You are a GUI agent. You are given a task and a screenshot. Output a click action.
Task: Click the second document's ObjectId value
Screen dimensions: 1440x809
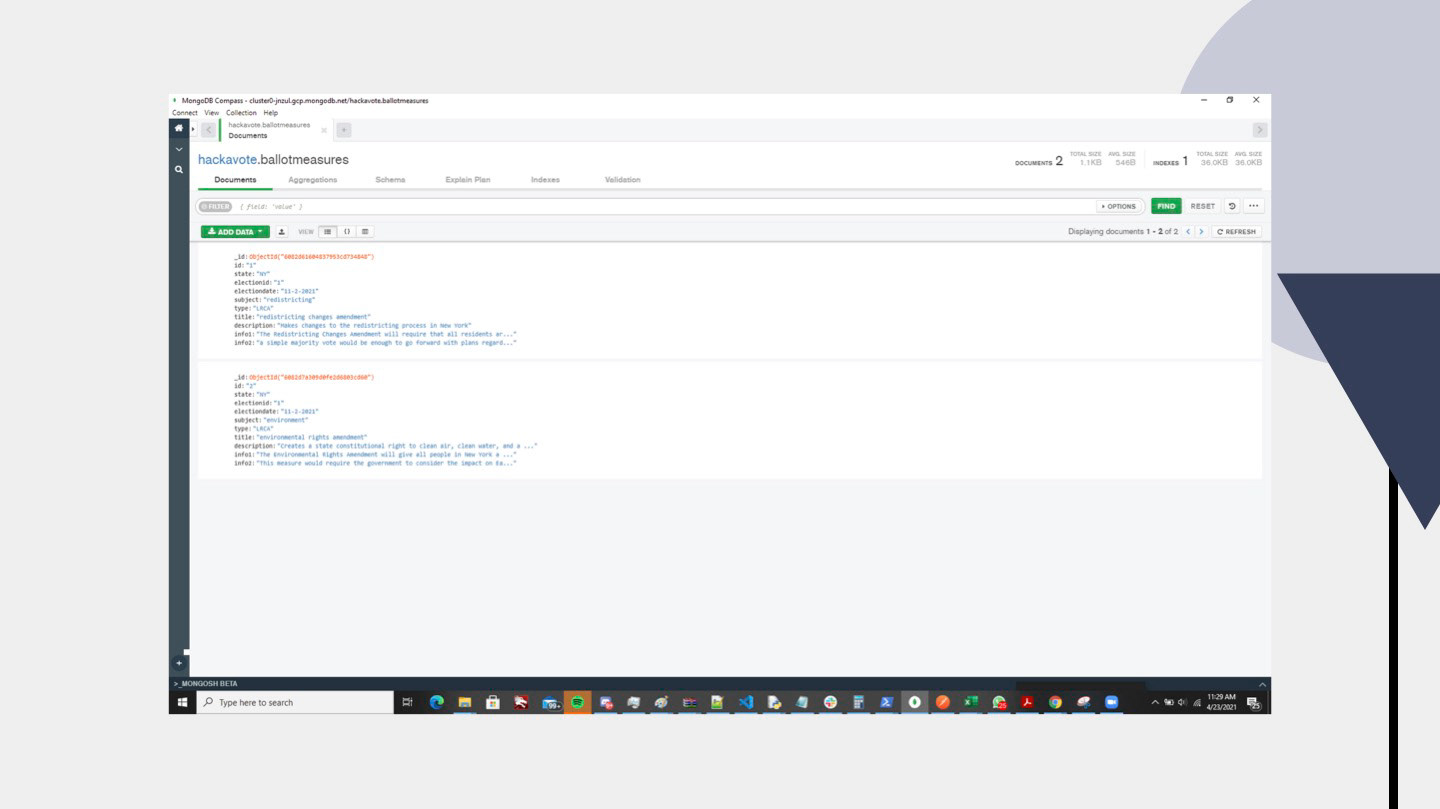(x=311, y=377)
